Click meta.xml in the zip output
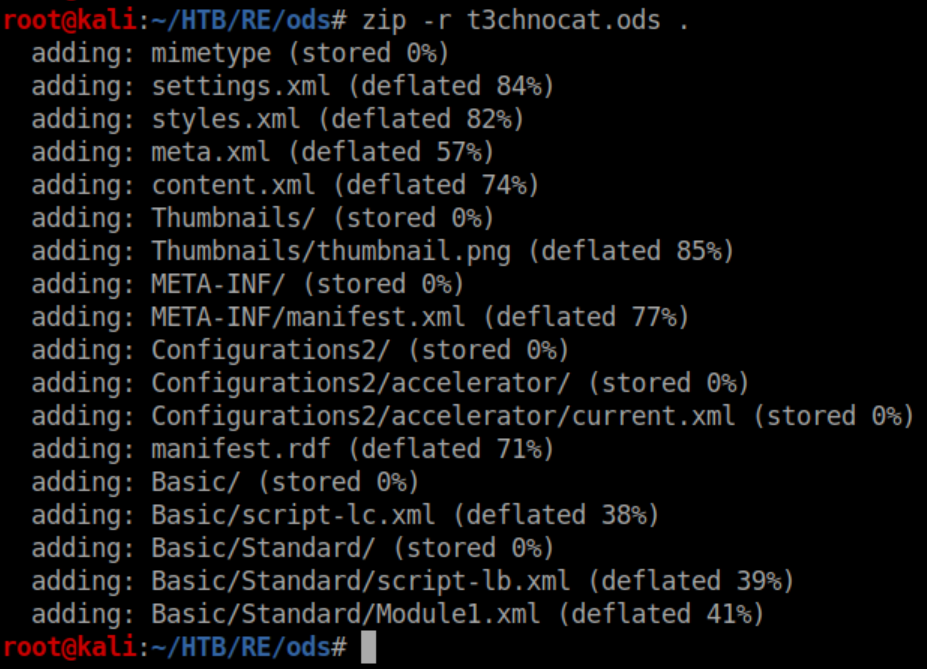 tap(210, 152)
